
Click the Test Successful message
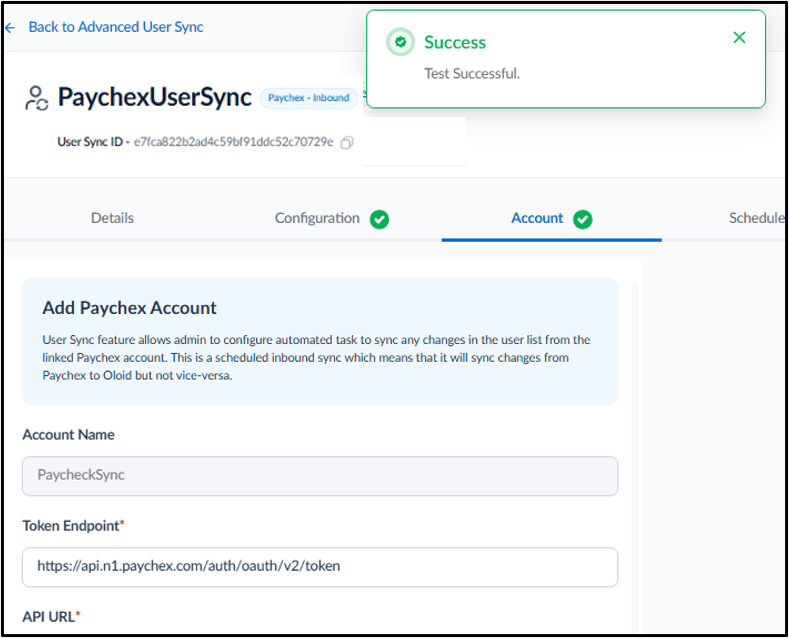point(472,74)
